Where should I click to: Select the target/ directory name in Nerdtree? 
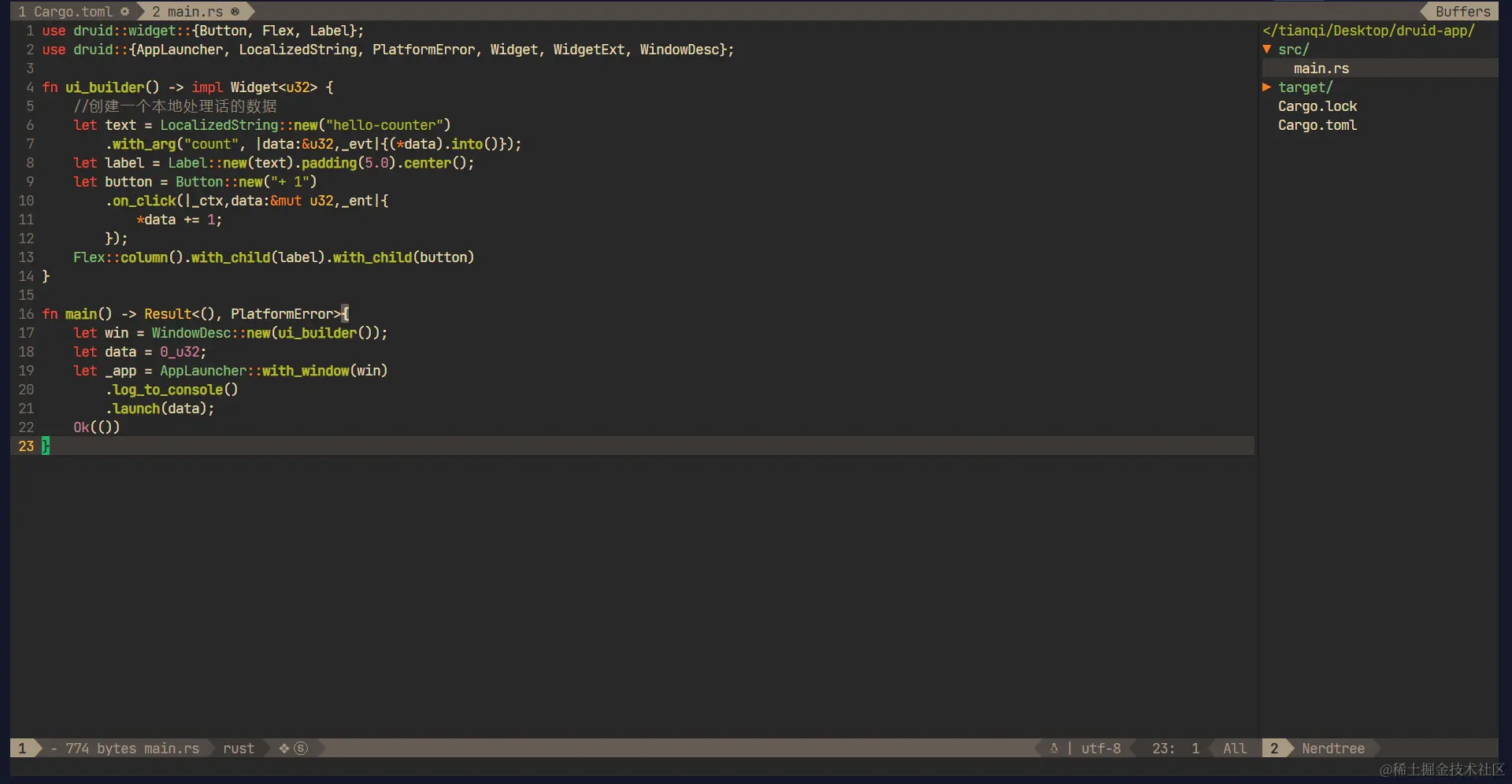click(1306, 87)
